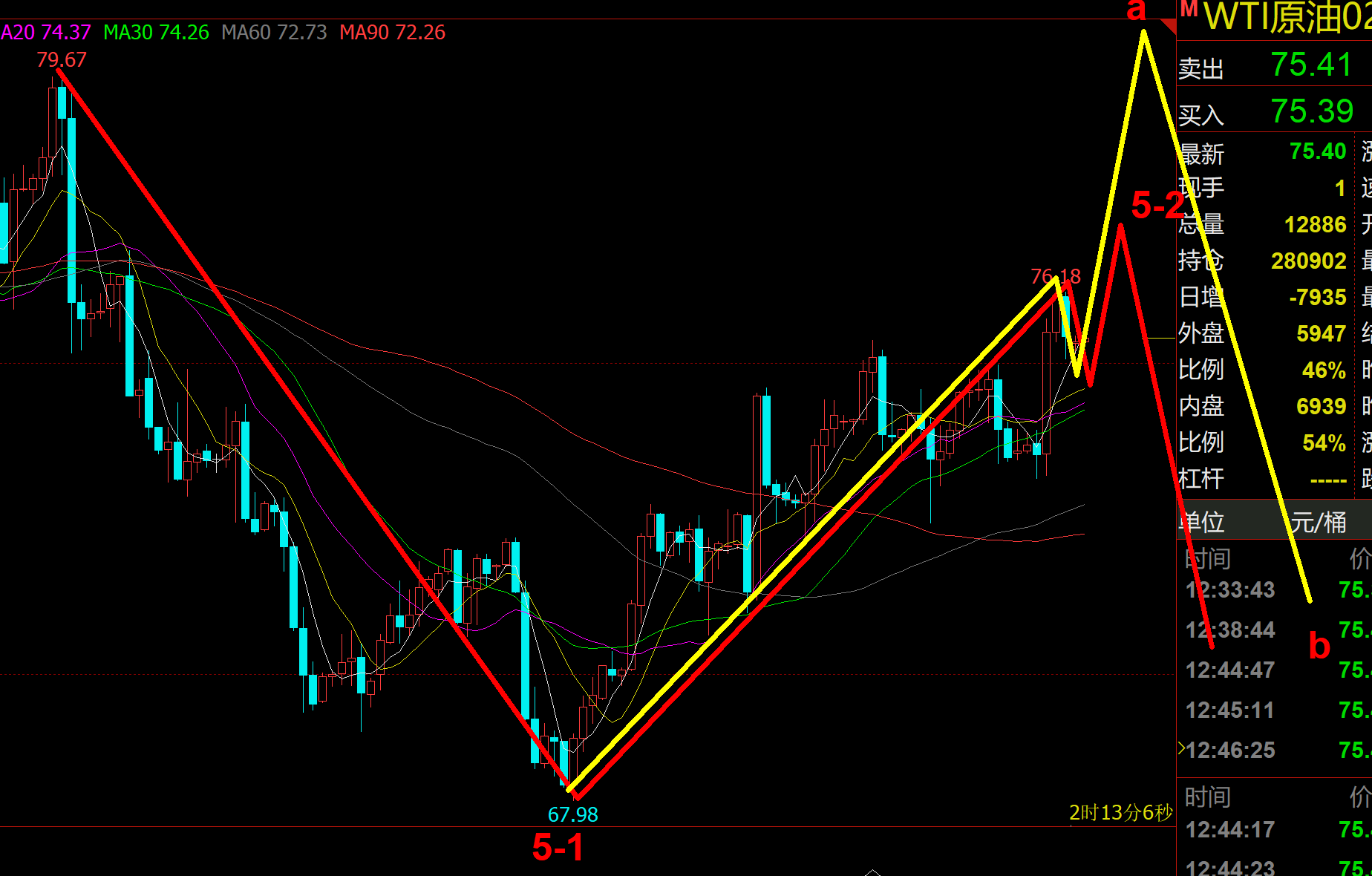The height and width of the screenshot is (876, 1372).
Task: Select the MA90 72.26 indicator label
Action: (x=392, y=33)
